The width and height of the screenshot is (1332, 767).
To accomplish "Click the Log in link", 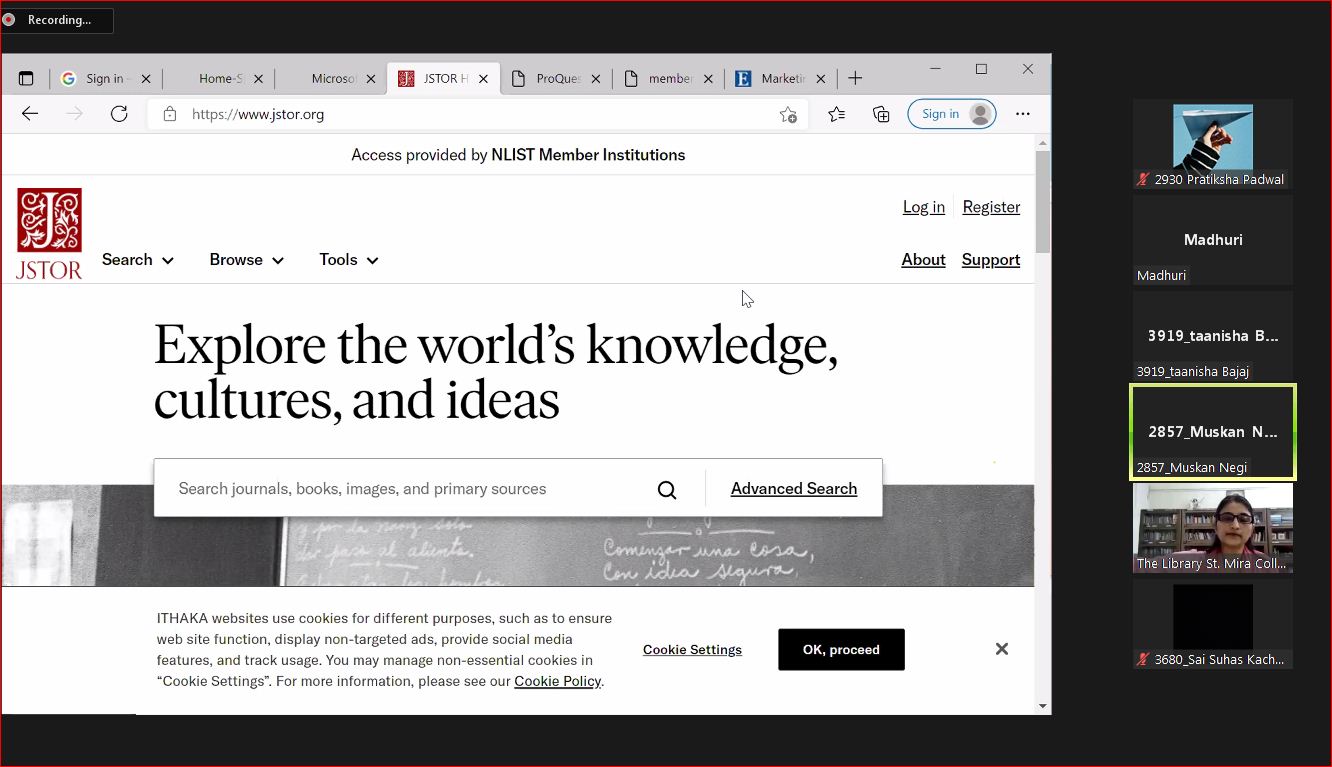I will pos(923,207).
